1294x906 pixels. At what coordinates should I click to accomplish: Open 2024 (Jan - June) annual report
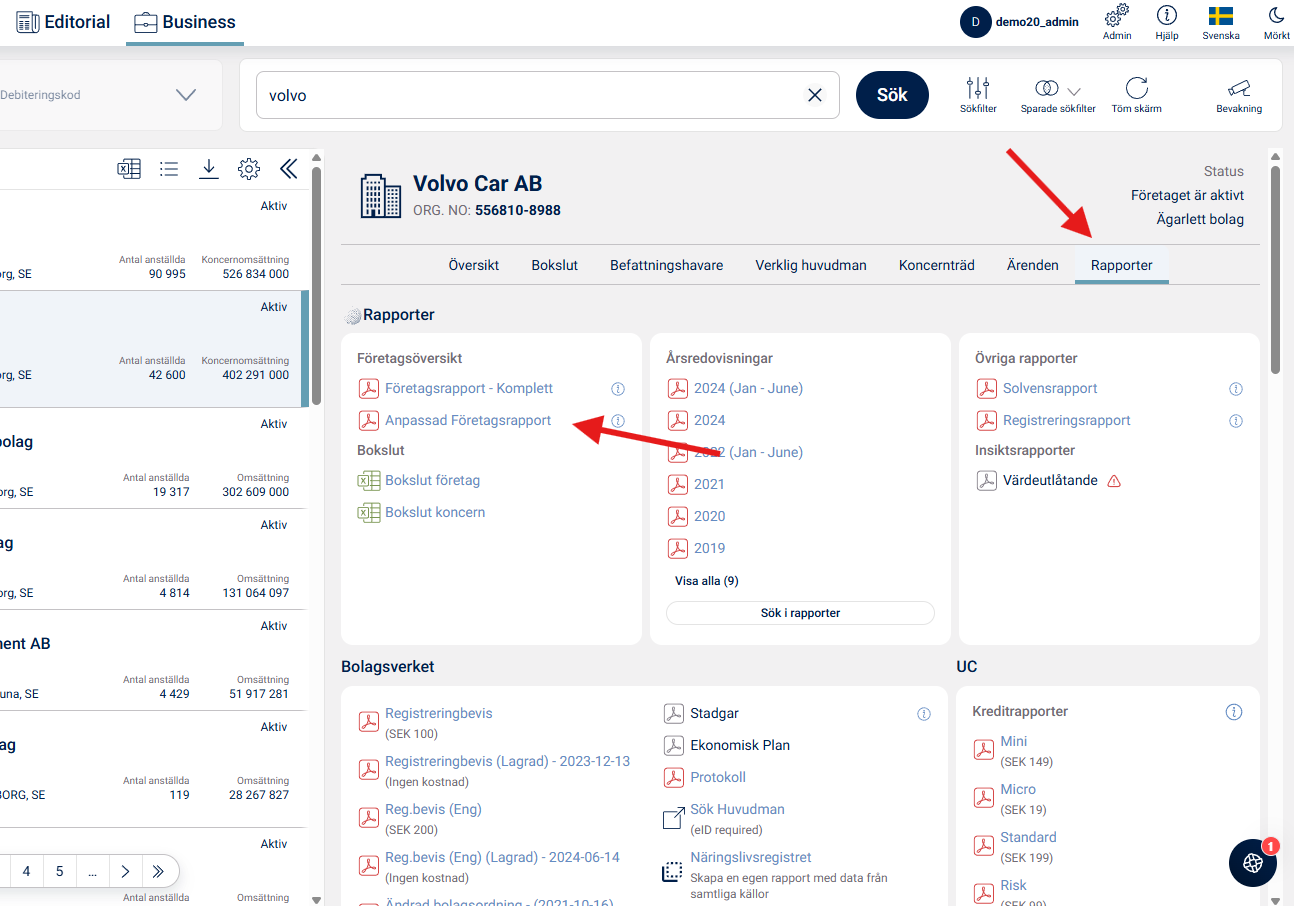pyautogui.click(x=748, y=388)
